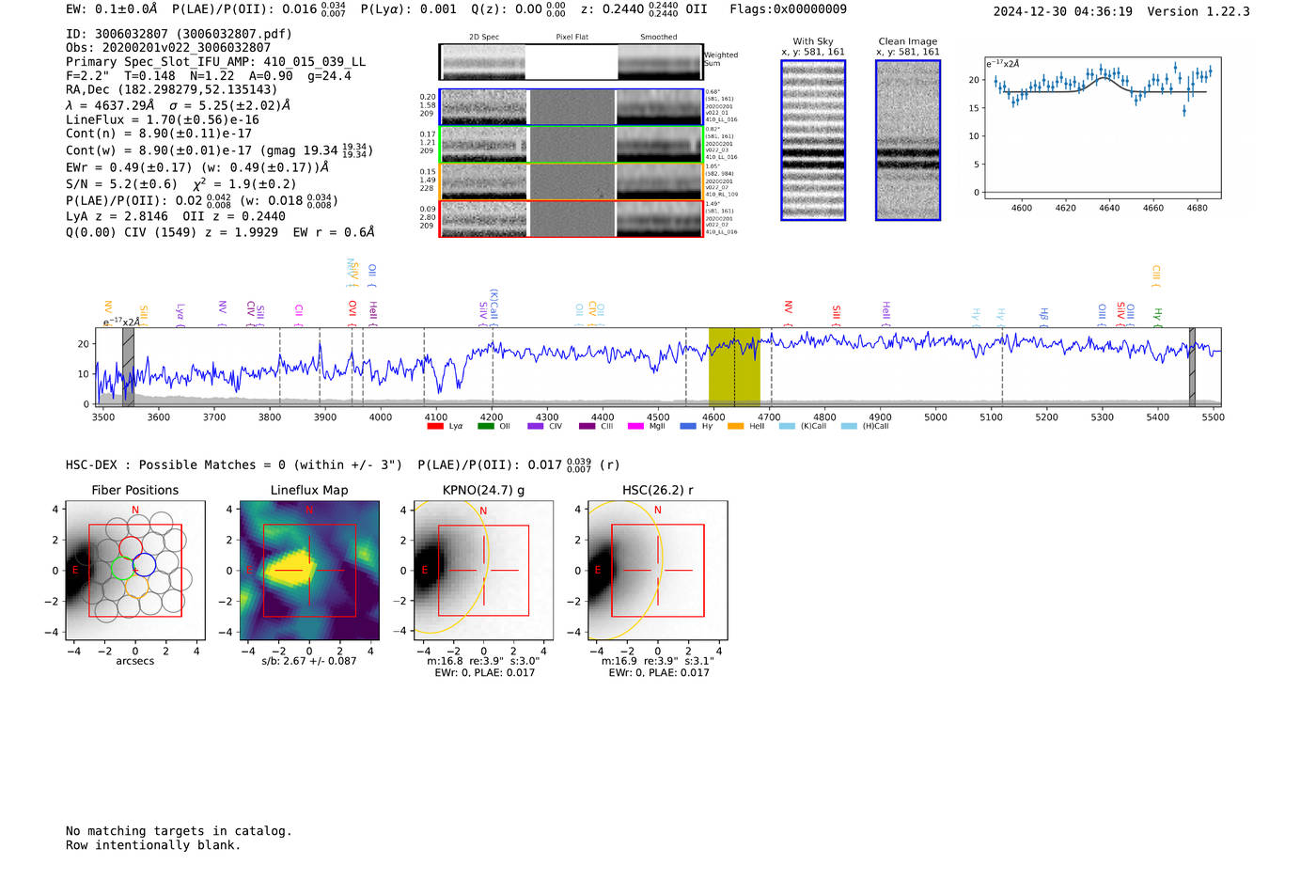Screen dimensions: 1316x896
Task: Click the Q(0.00) CIV (1549) line
Action: [220, 231]
